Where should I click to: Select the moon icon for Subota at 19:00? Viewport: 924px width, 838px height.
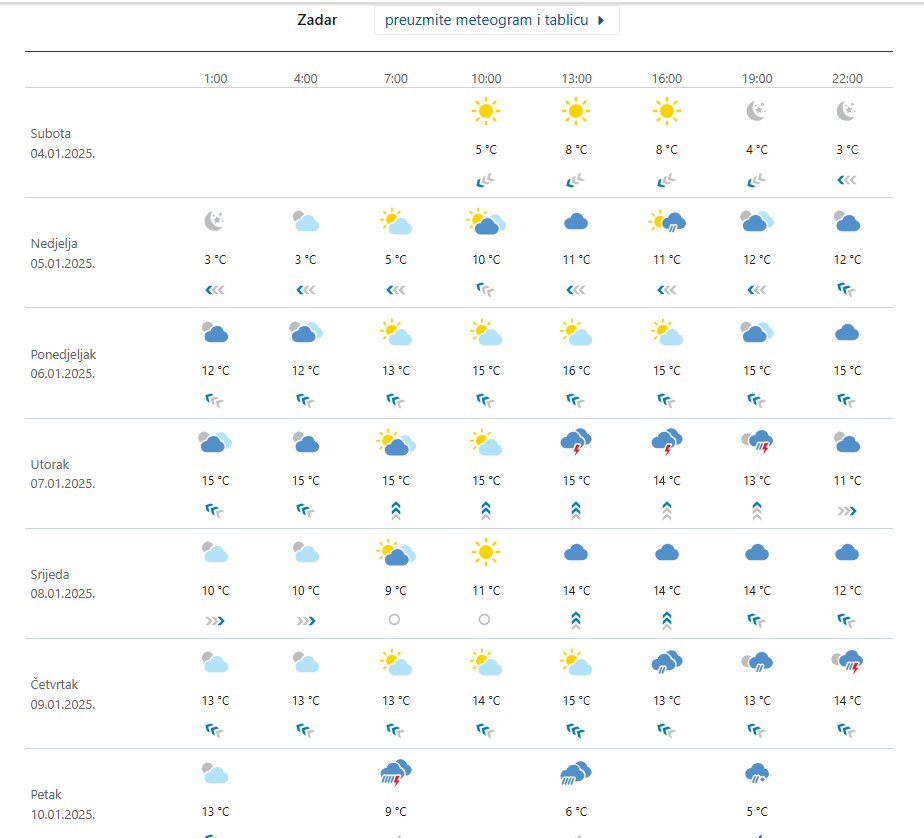pos(757,111)
